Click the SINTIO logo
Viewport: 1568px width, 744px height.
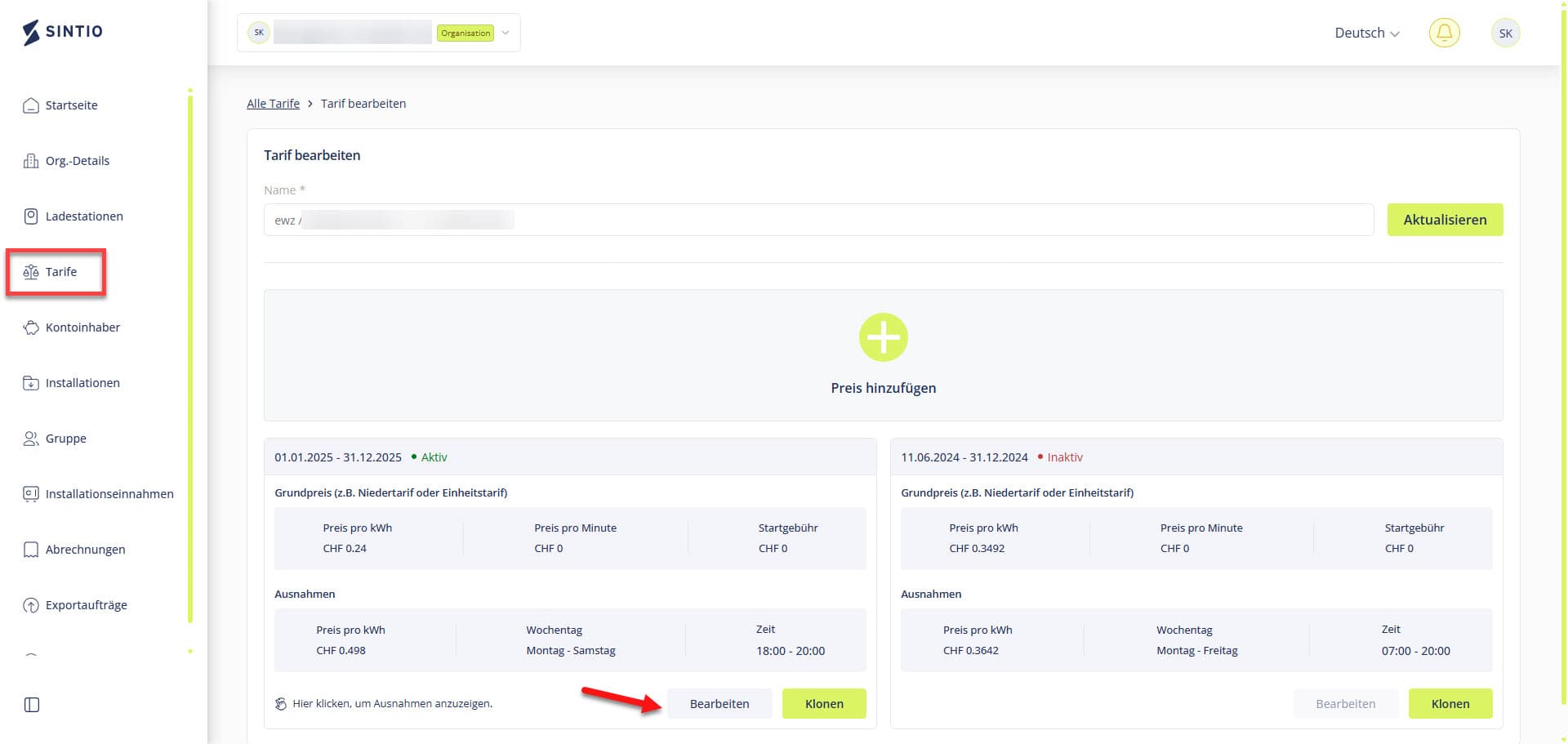click(x=63, y=32)
